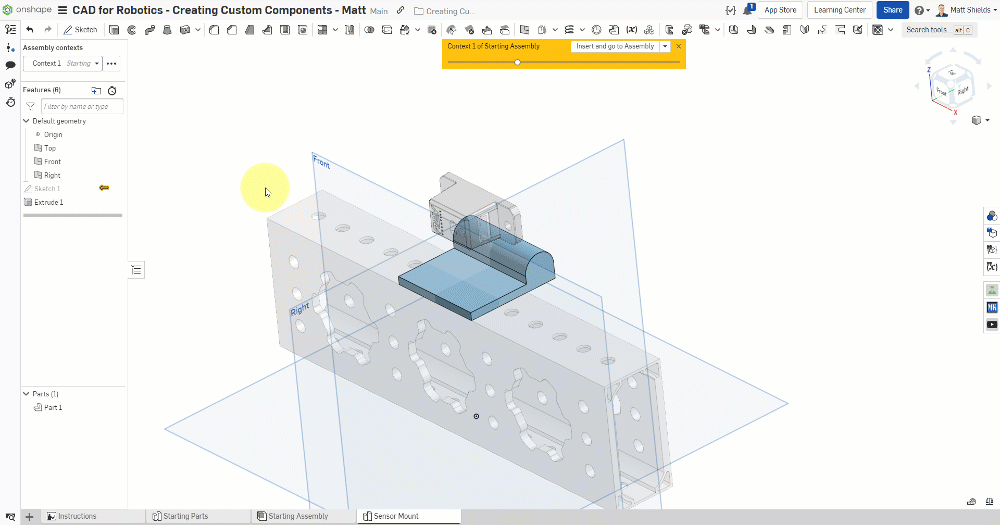The image size is (1000, 526).
Task: Open the comments panel icon
Action: point(10,65)
